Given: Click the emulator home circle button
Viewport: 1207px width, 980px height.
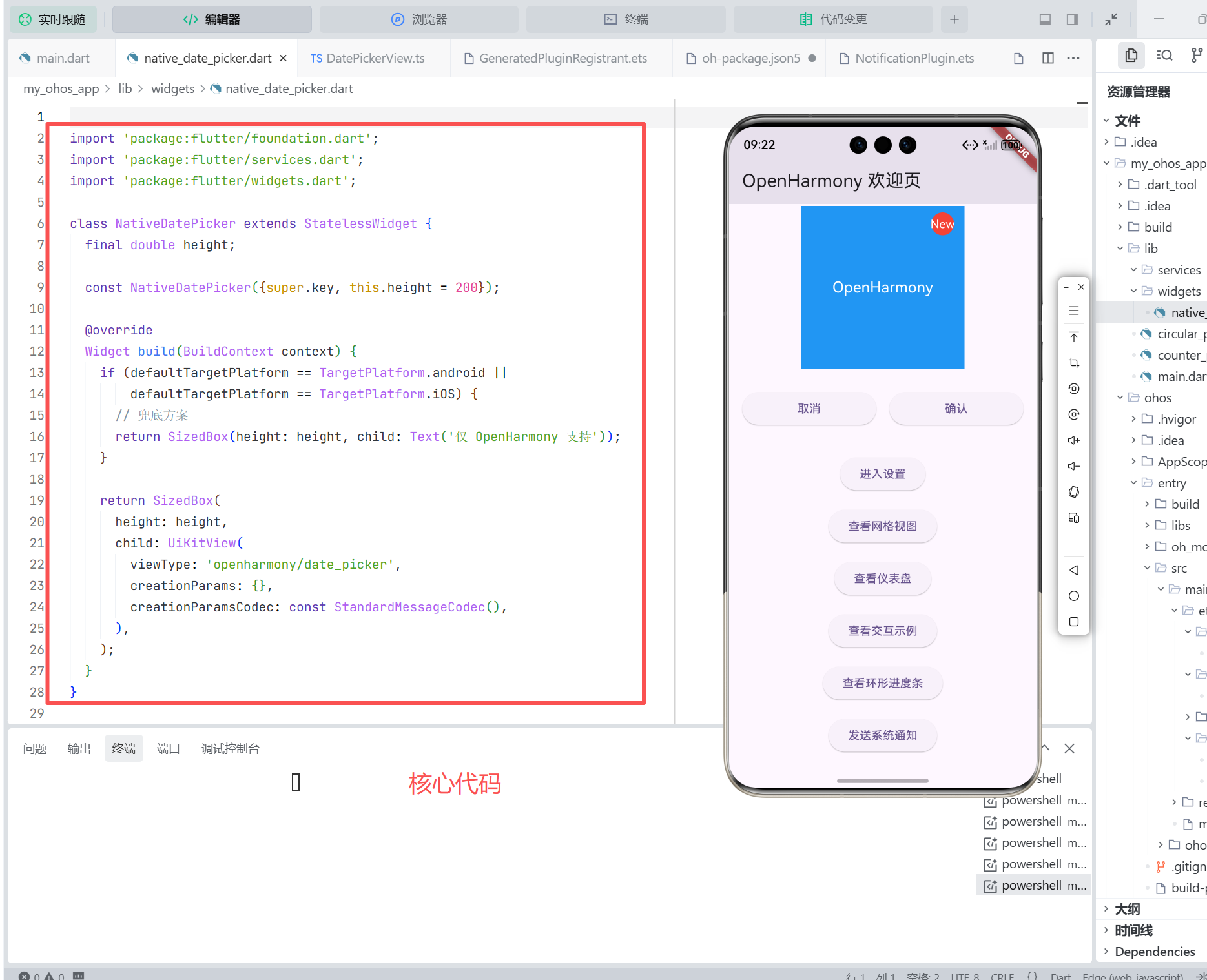Looking at the screenshot, I should coord(1074,596).
